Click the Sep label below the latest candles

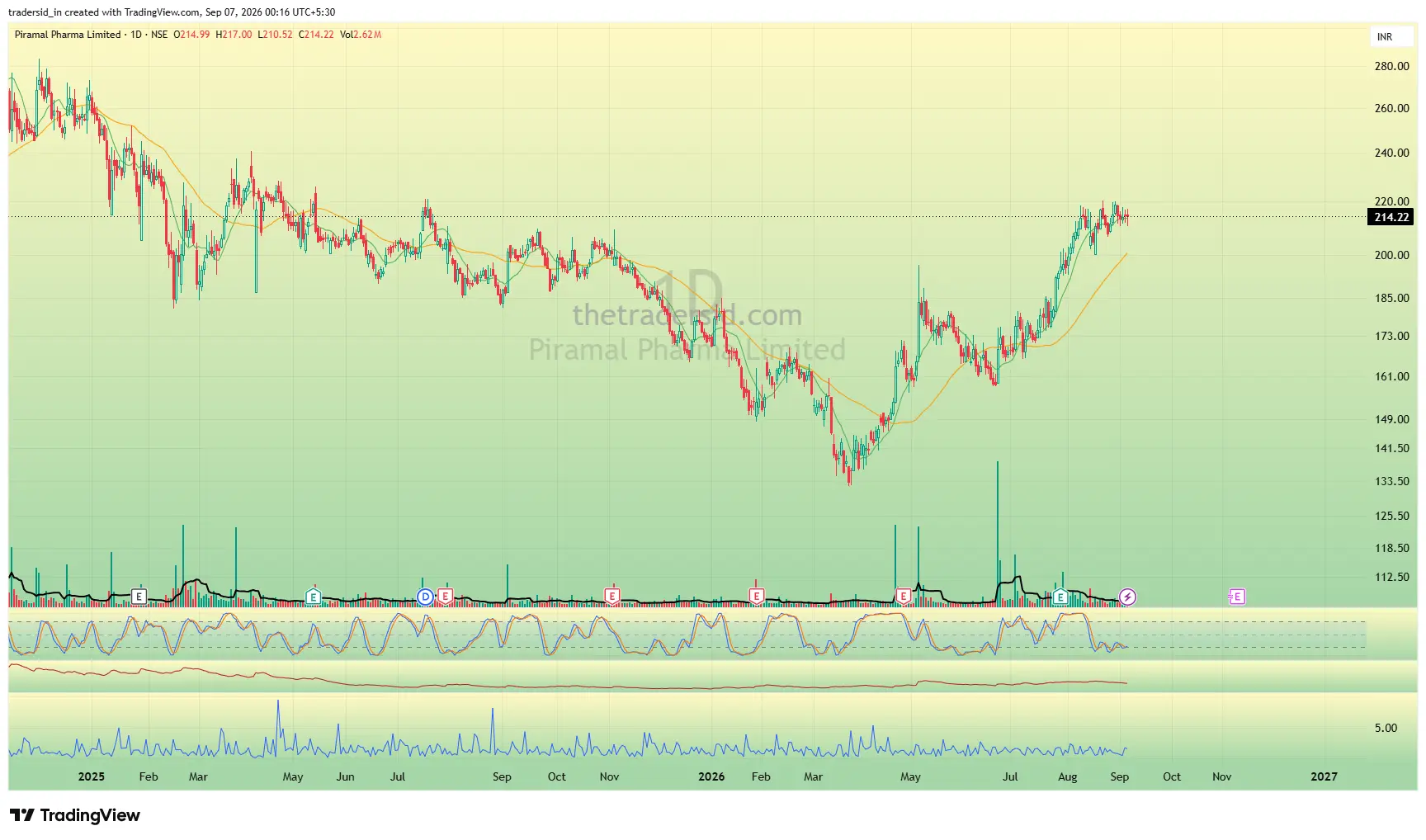click(1119, 776)
